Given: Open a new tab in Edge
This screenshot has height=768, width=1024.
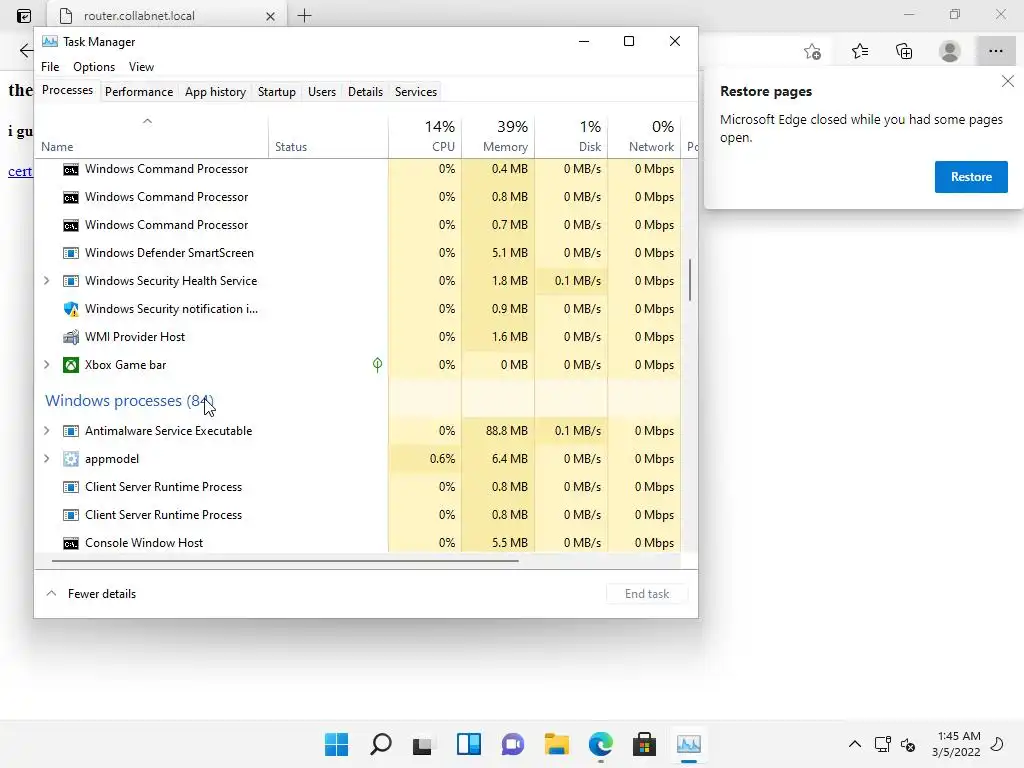Looking at the screenshot, I should click(304, 16).
